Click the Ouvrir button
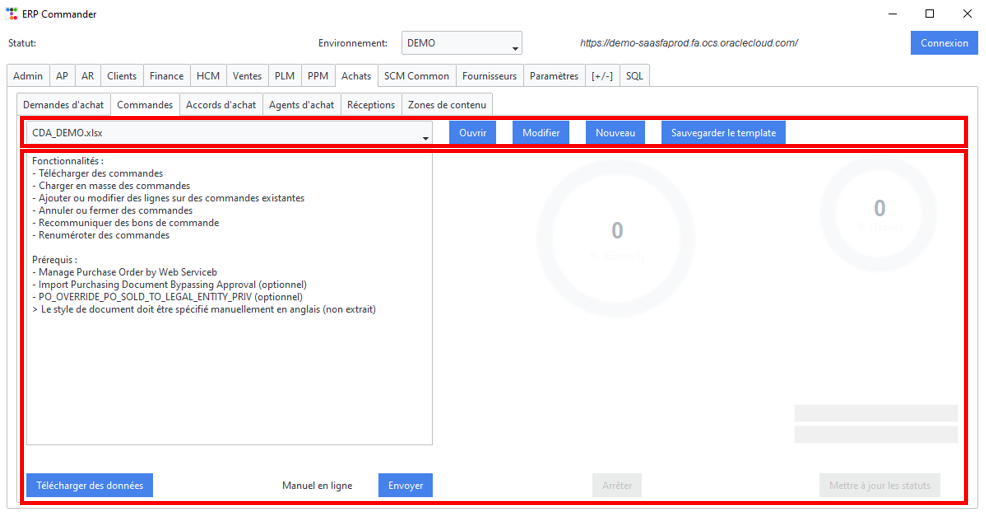This screenshot has height=514, width=986. (472, 133)
